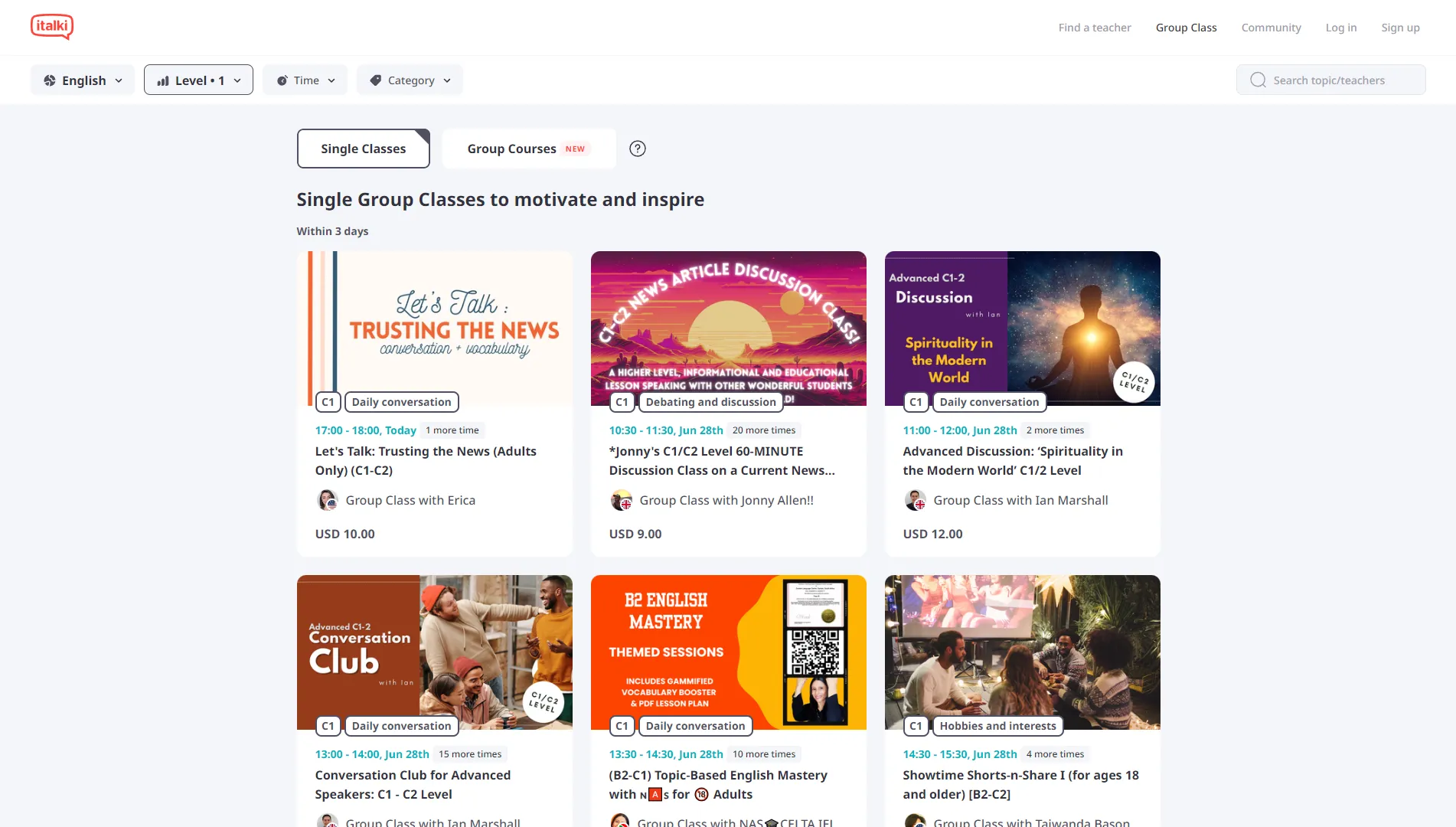The width and height of the screenshot is (1456, 827).
Task: Click 'Daily conversation' tag on Erica's class
Action: point(402,402)
